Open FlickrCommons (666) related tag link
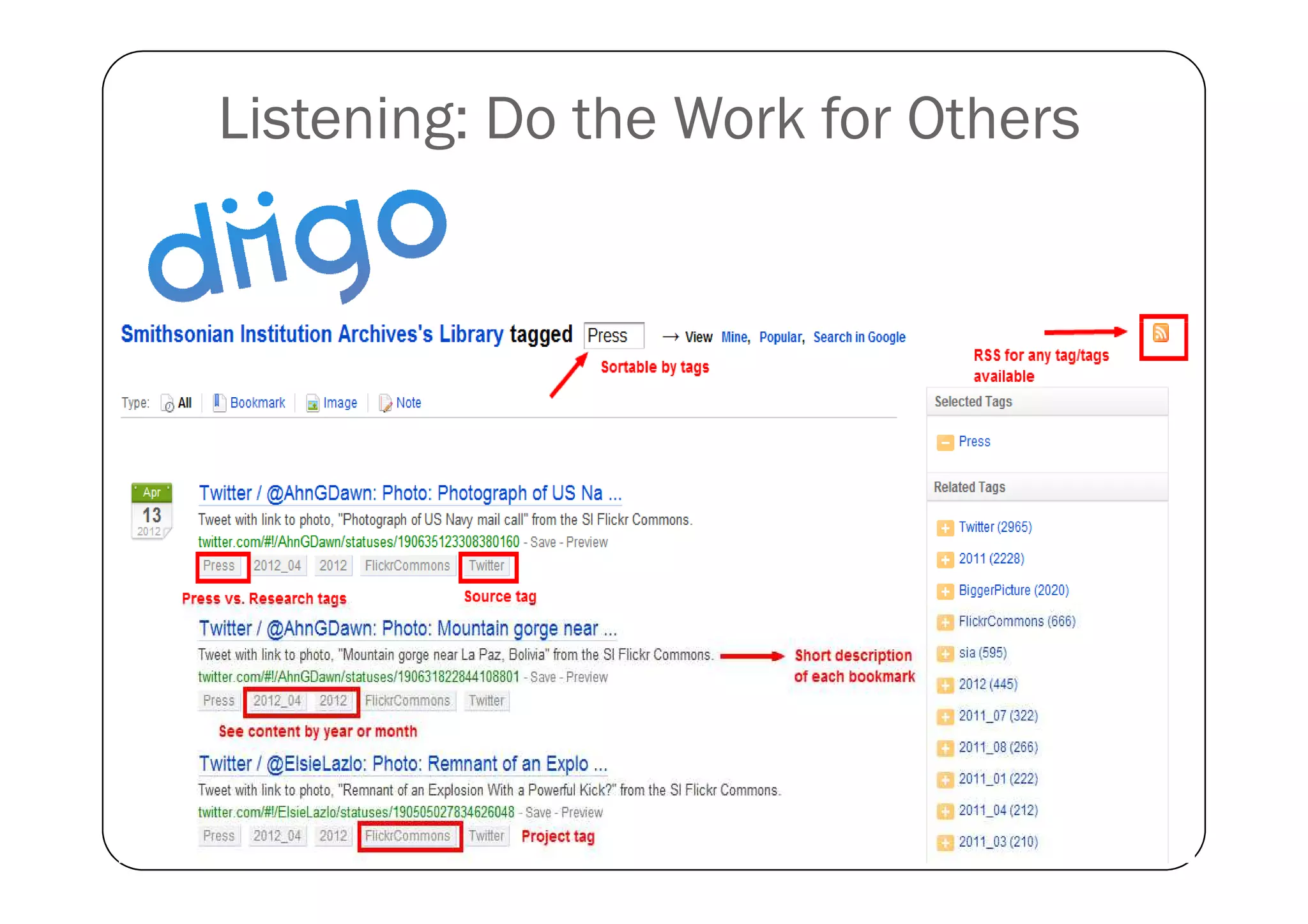The image size is (1308, 924). tap(1017, 621)
